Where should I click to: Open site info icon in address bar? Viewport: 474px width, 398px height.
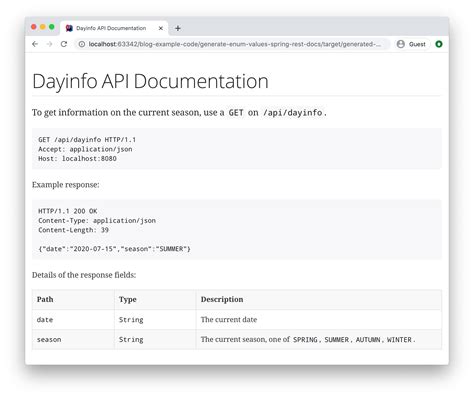point(82,44)
